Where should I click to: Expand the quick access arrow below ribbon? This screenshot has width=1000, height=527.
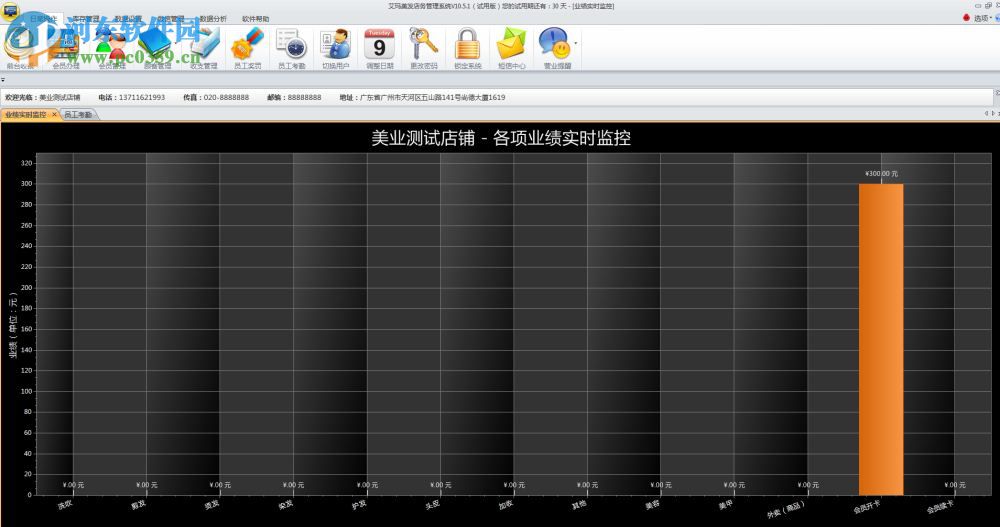(4, 81)
